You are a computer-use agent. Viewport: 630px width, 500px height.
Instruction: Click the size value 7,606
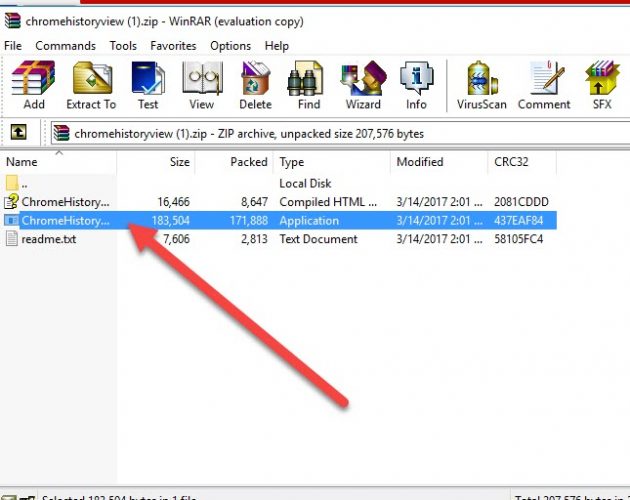[x=176, y=239]
